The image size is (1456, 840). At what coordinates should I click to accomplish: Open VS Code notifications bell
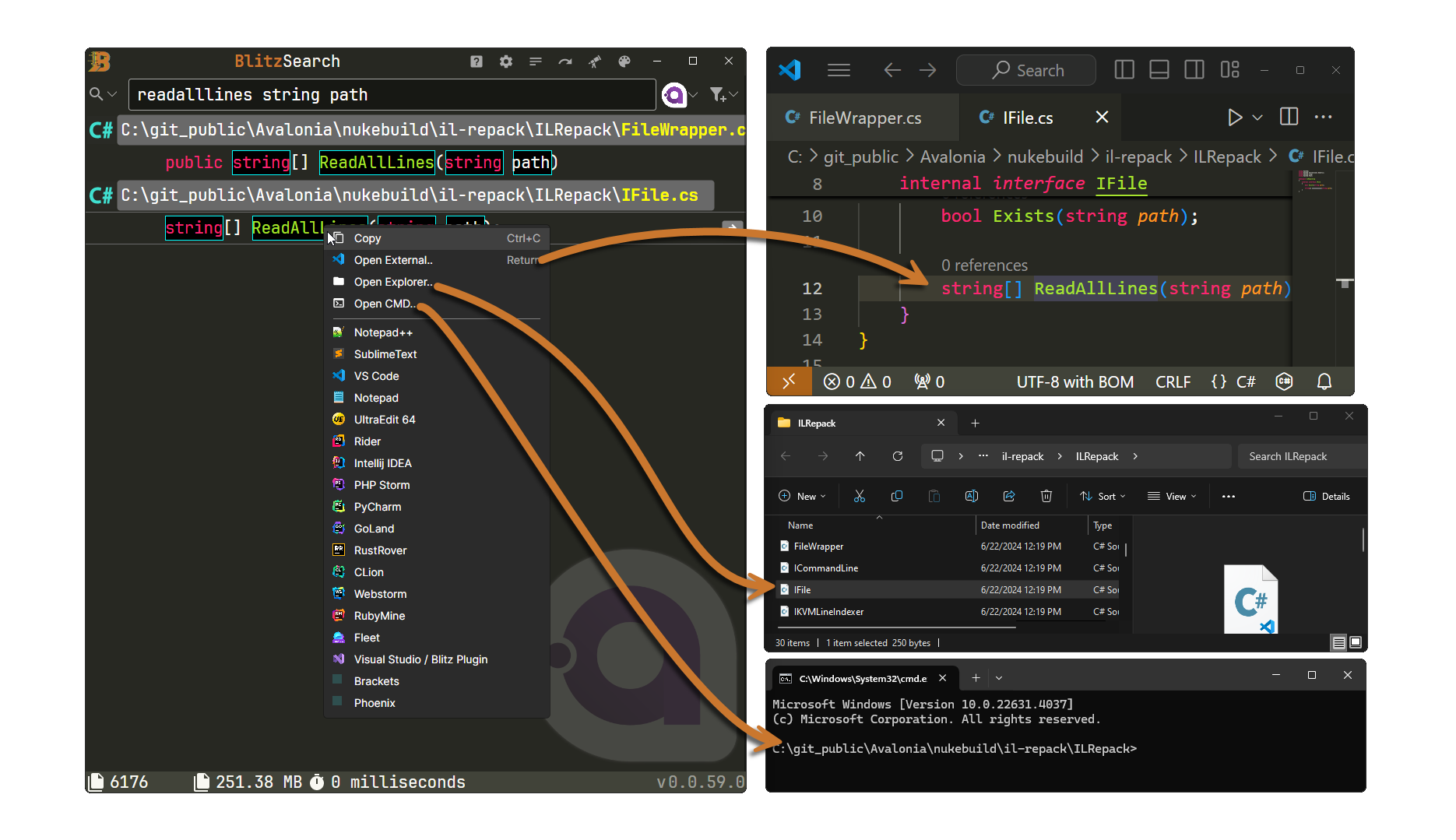click(x=1324, y=381)
